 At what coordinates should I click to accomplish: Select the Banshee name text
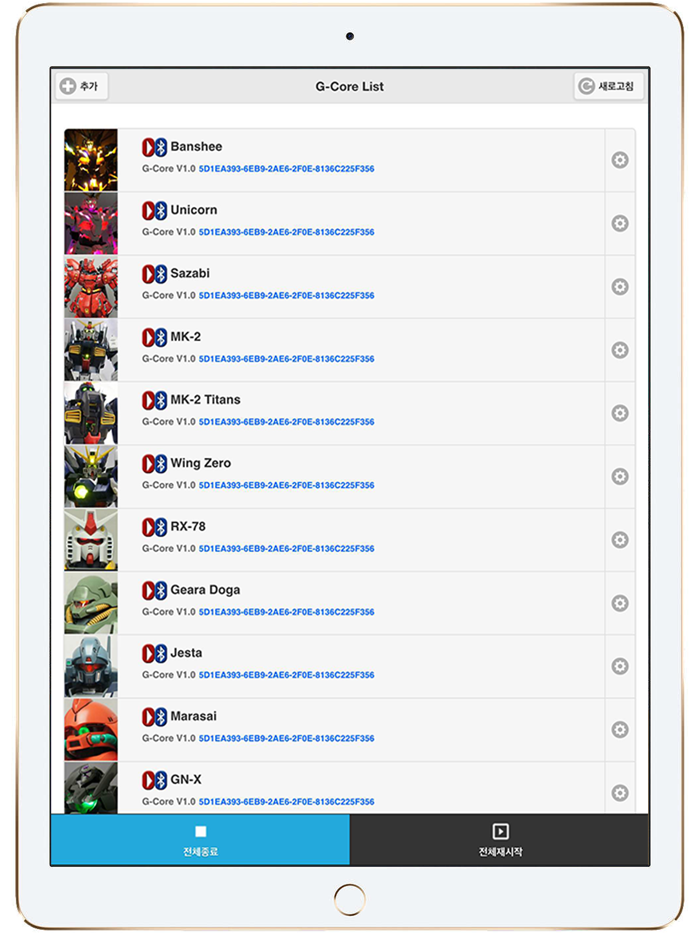(x=196, y=147)
